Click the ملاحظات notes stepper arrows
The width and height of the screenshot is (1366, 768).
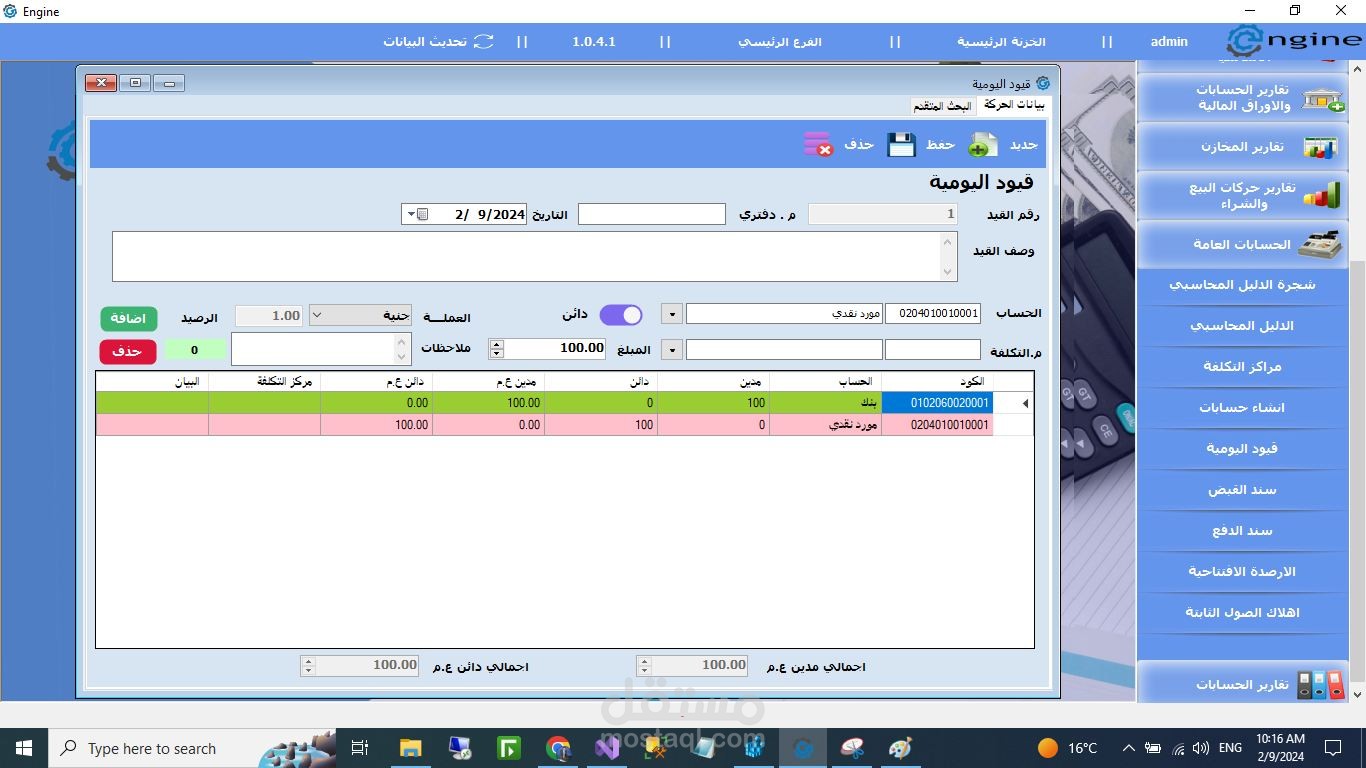(402, 349)
